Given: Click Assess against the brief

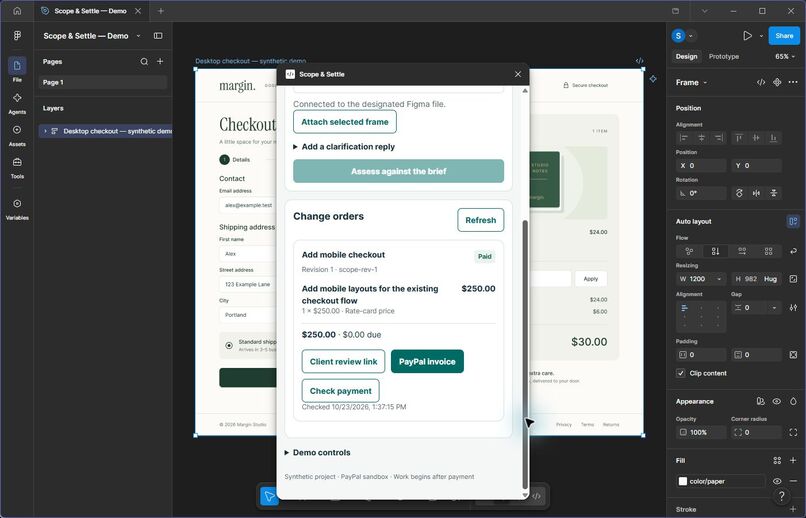Looking at the screenshot, I should 398,171.
